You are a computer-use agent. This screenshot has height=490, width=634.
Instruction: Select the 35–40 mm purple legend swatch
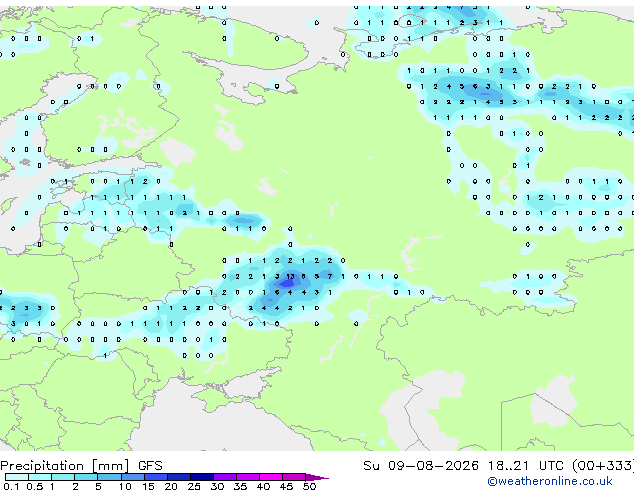[248, 477]
